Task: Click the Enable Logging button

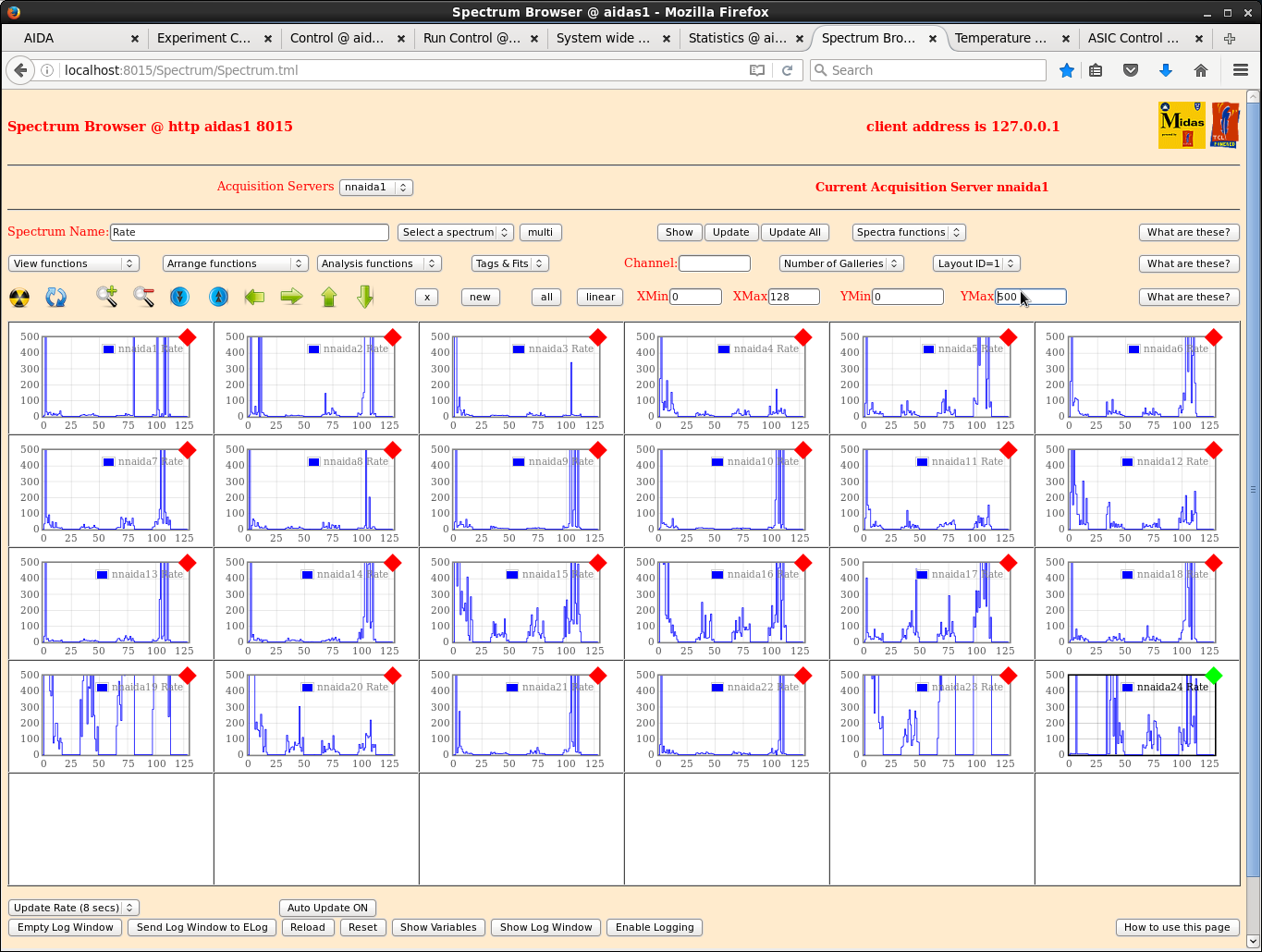Action: point(655,927)
